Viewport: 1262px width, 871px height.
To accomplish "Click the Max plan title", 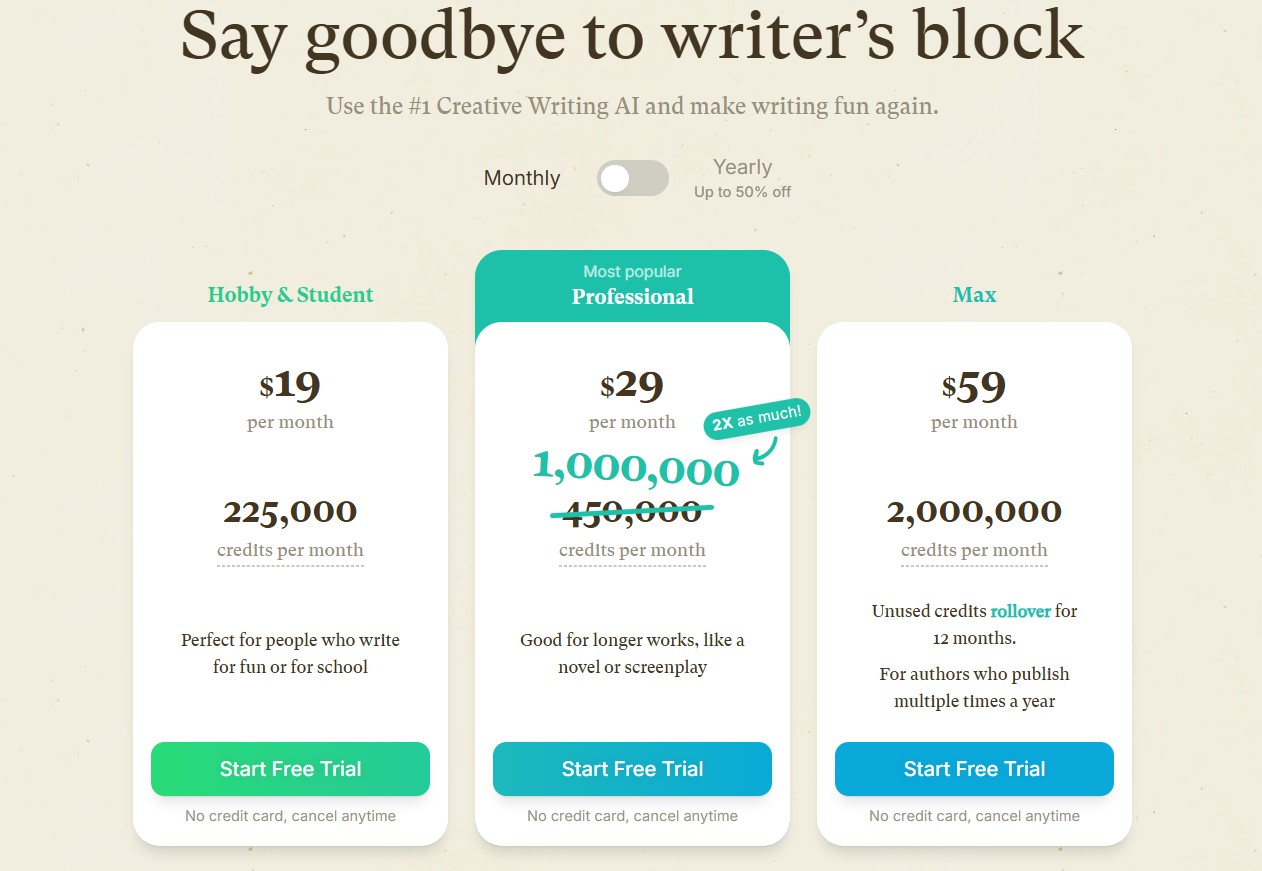I will pos(974,295).
